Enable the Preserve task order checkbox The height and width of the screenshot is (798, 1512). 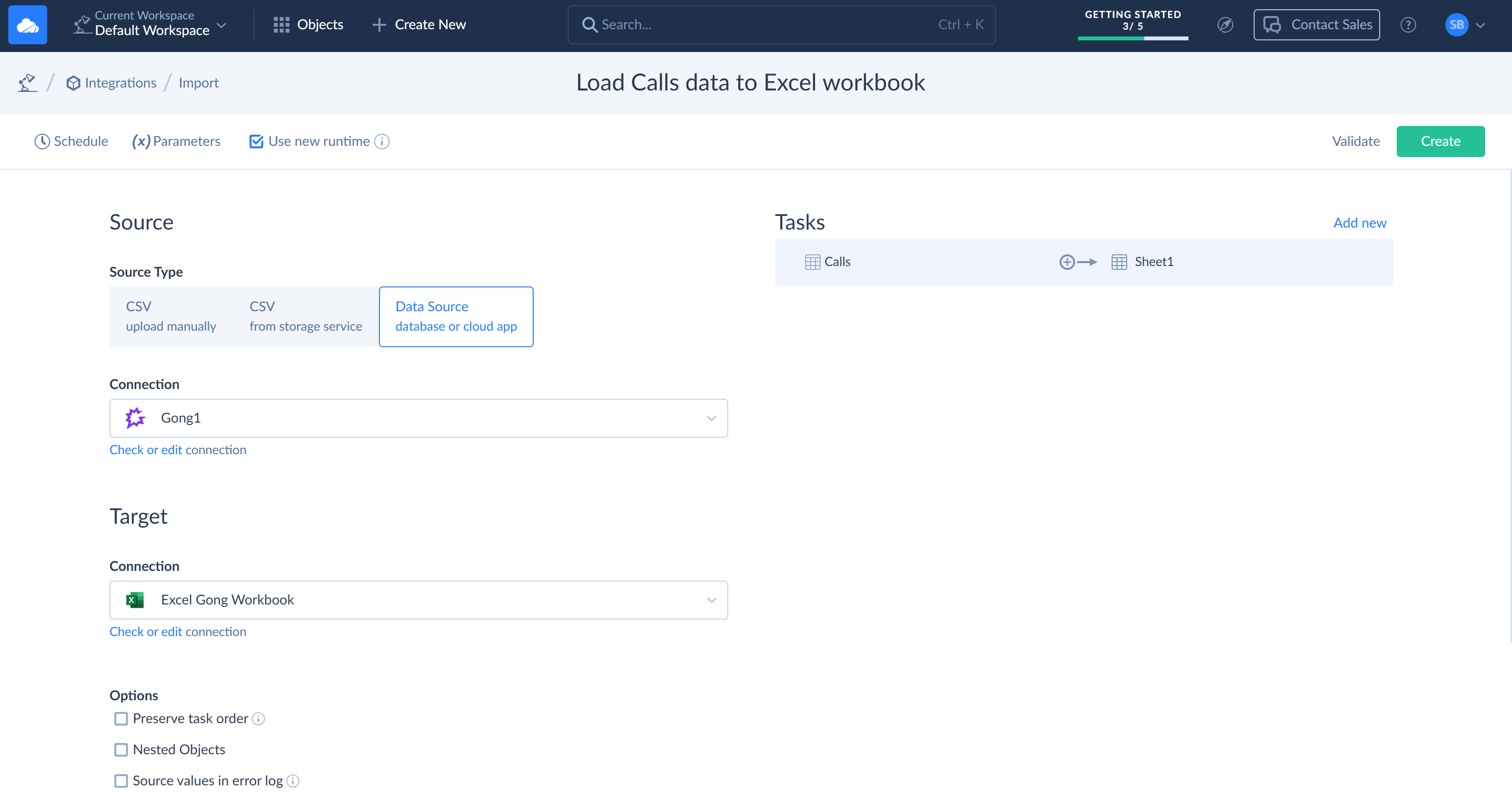point(121,719)
